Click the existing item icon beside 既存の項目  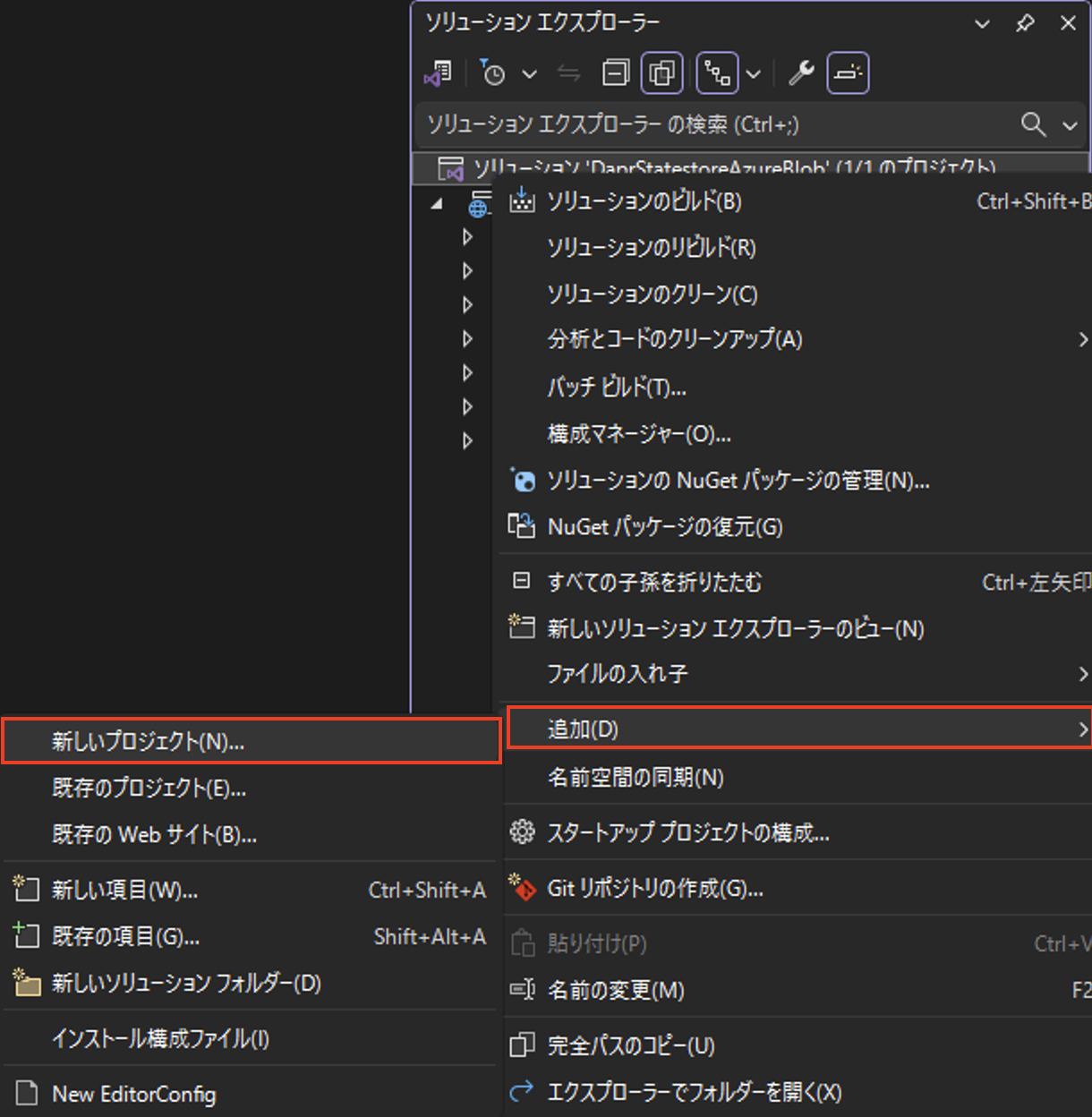pos(26,935)
